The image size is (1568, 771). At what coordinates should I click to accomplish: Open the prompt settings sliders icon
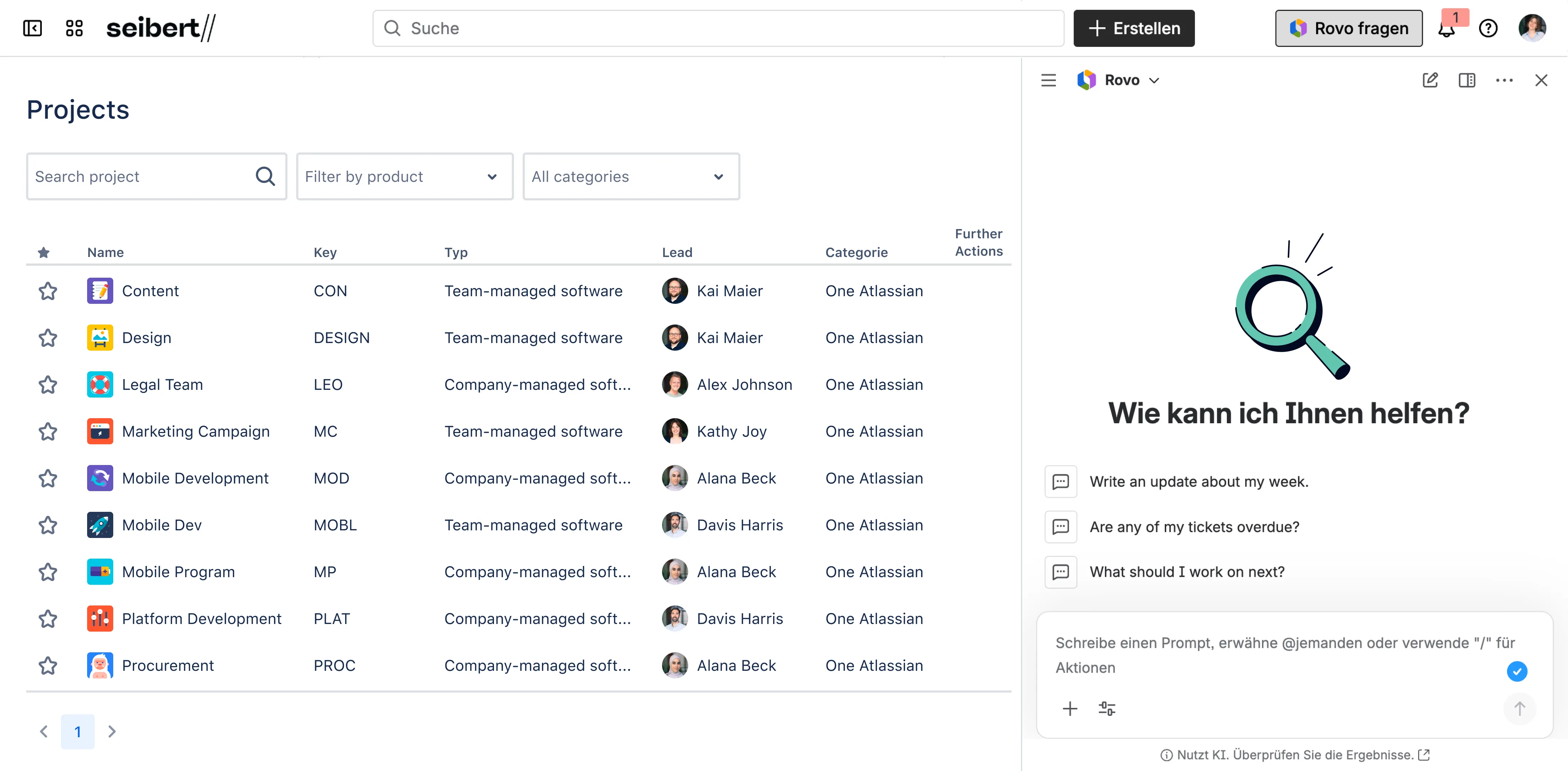[x=1107, y=708]
